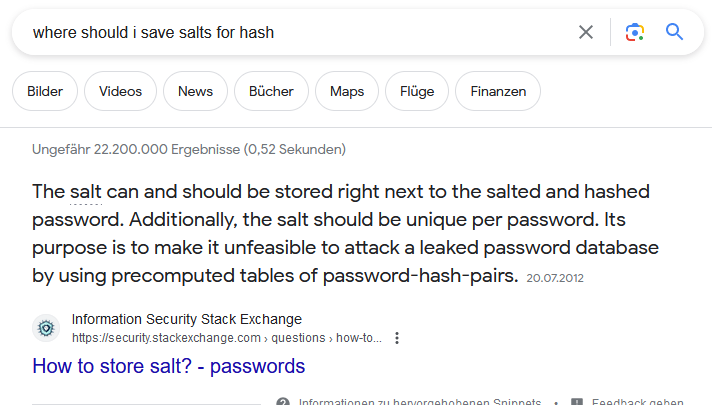Switch to the Videos filter
Screen dimensions: 712x405
pyautogui.click(x=120, y=91)
